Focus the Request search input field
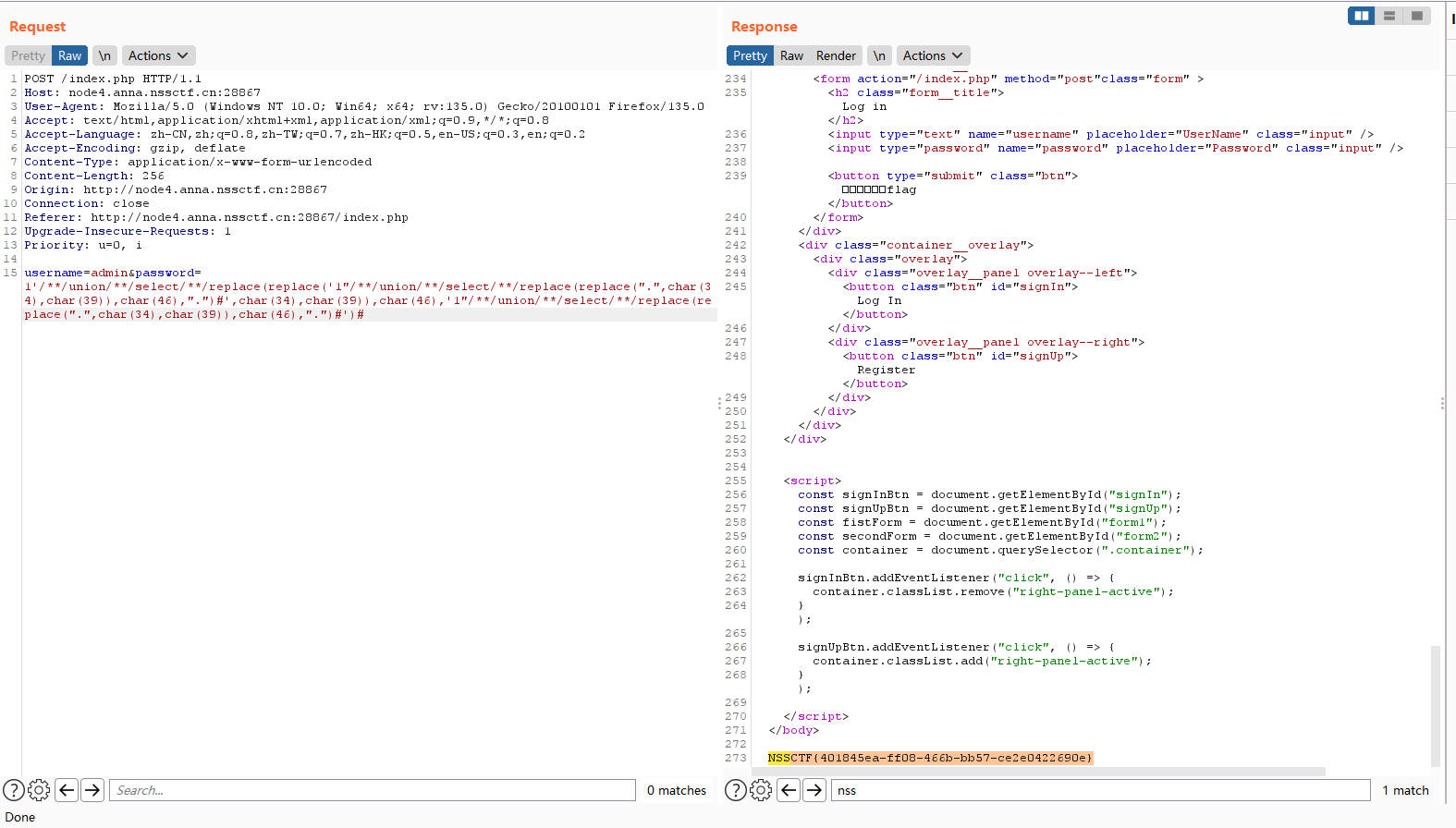Viewport: 1456px width, 828px height. click(373, 790)
